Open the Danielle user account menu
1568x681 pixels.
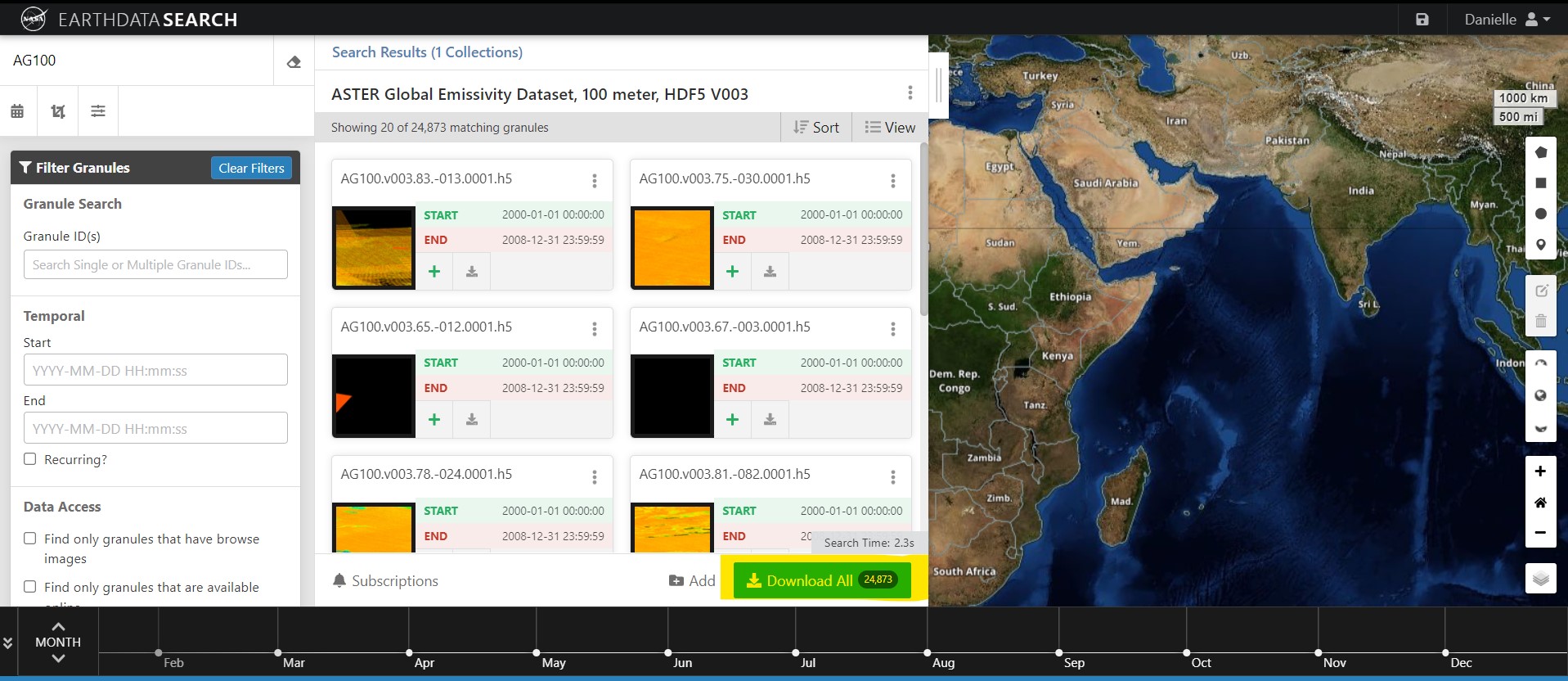(1507, 19)
